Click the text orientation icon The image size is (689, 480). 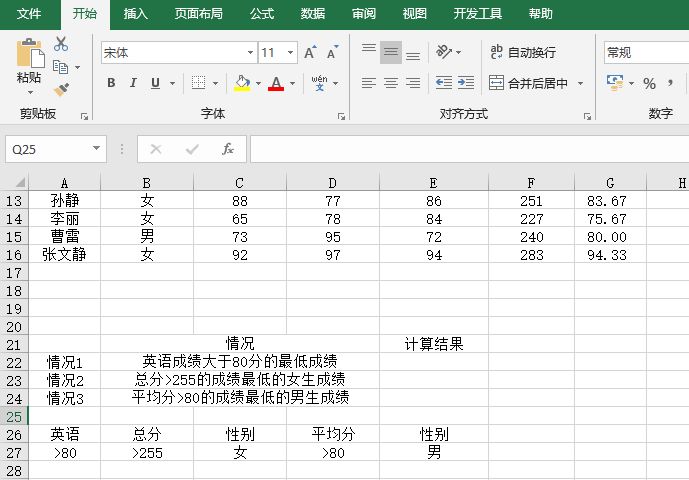pos(446,52)
